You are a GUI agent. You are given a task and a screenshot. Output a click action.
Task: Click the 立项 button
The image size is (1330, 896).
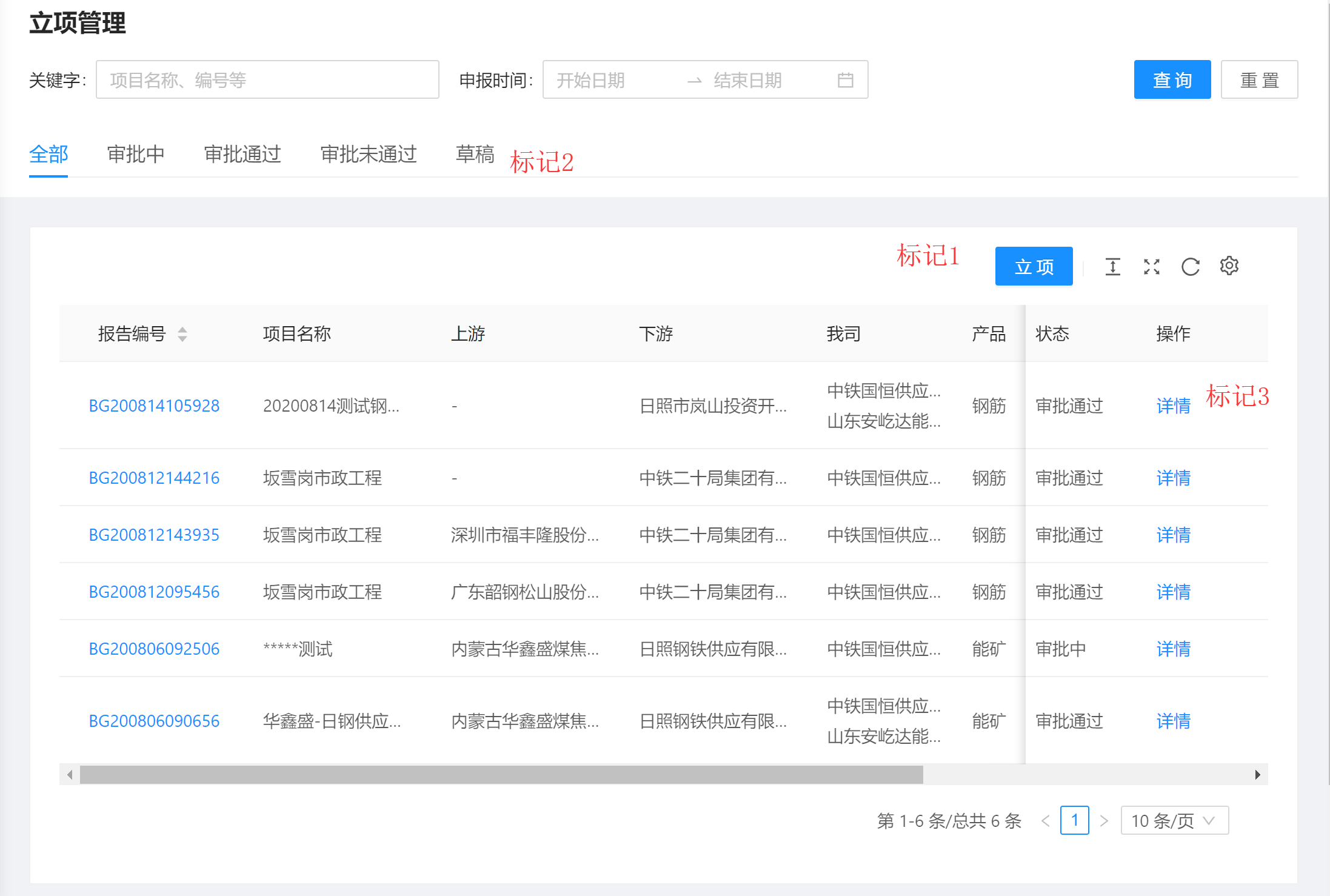coord(1034,266)
